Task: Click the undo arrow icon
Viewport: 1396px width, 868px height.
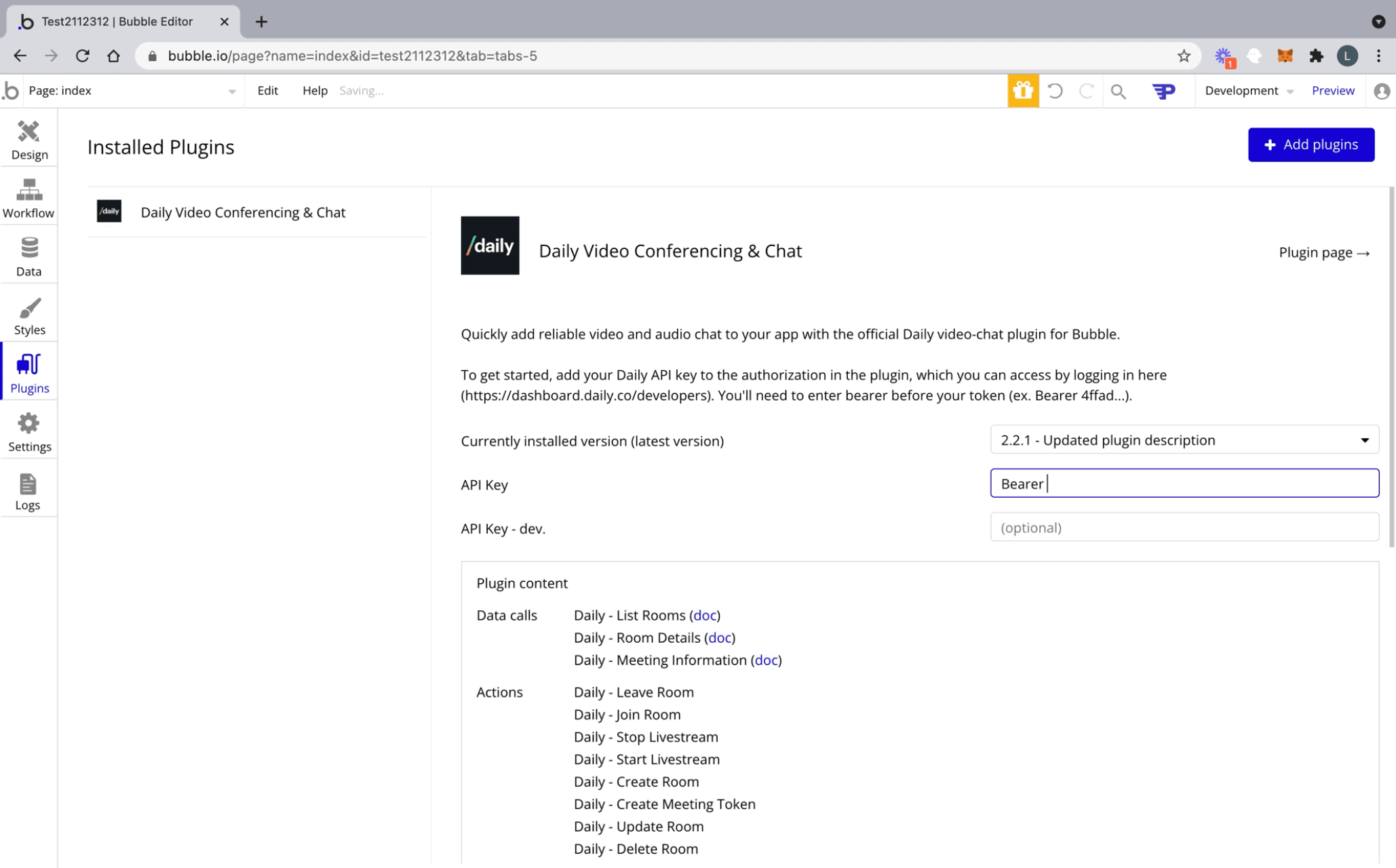Action: [x=1055, y=90]
